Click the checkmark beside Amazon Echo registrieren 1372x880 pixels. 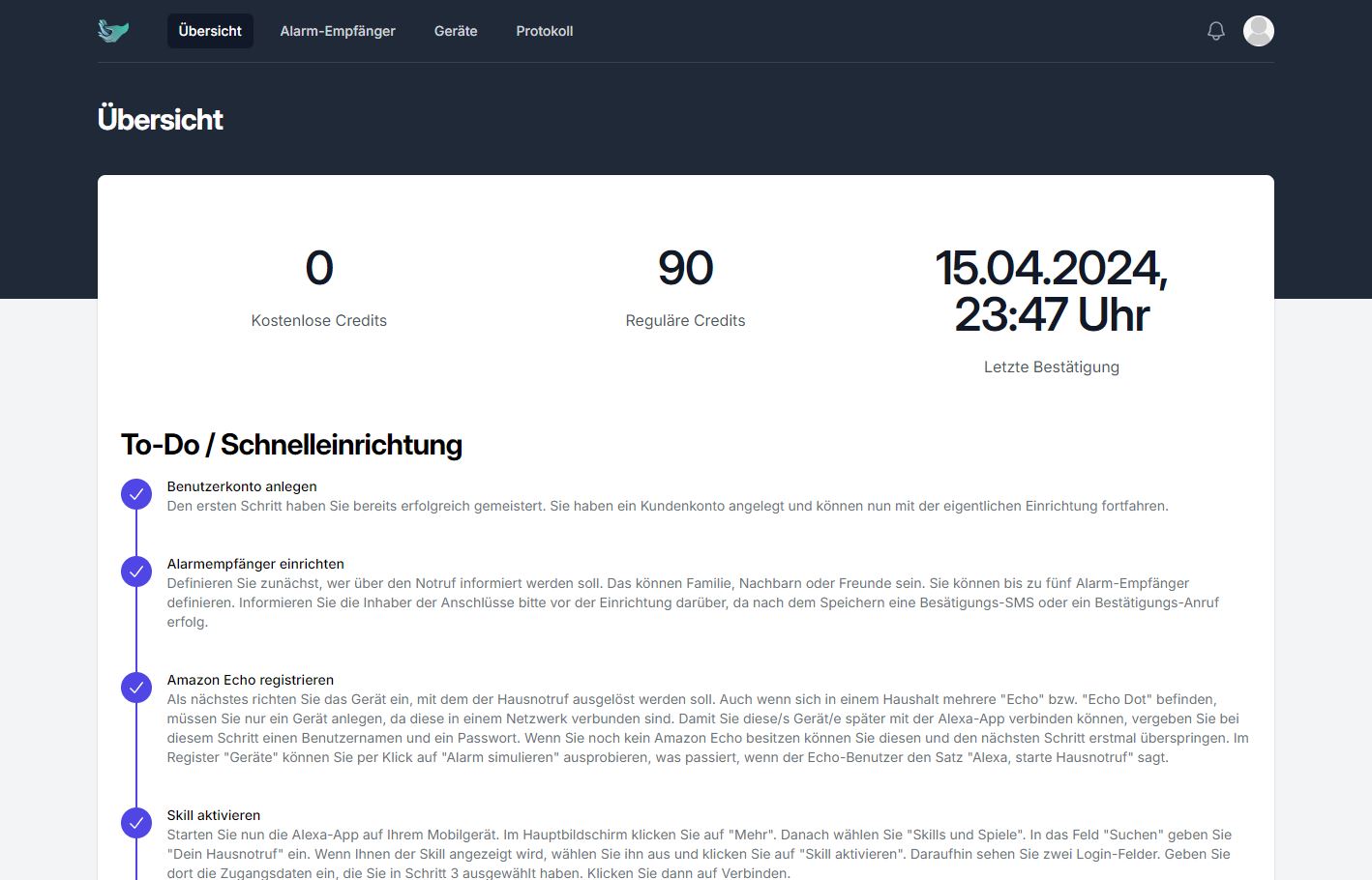click(136, 688)
